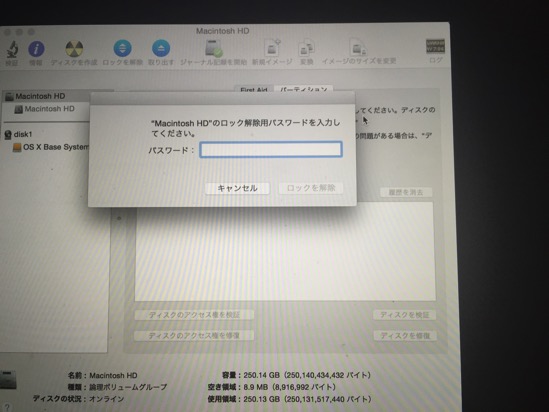Click the Verify (検証) microscope icon

(x=12, y=49)
